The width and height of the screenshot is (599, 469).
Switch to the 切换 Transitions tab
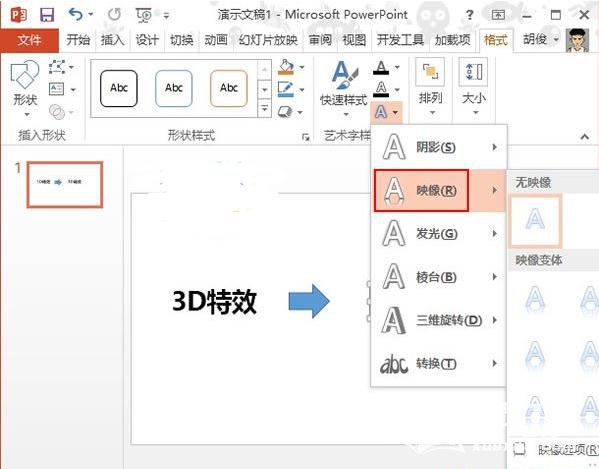click(x=181, y=40)
